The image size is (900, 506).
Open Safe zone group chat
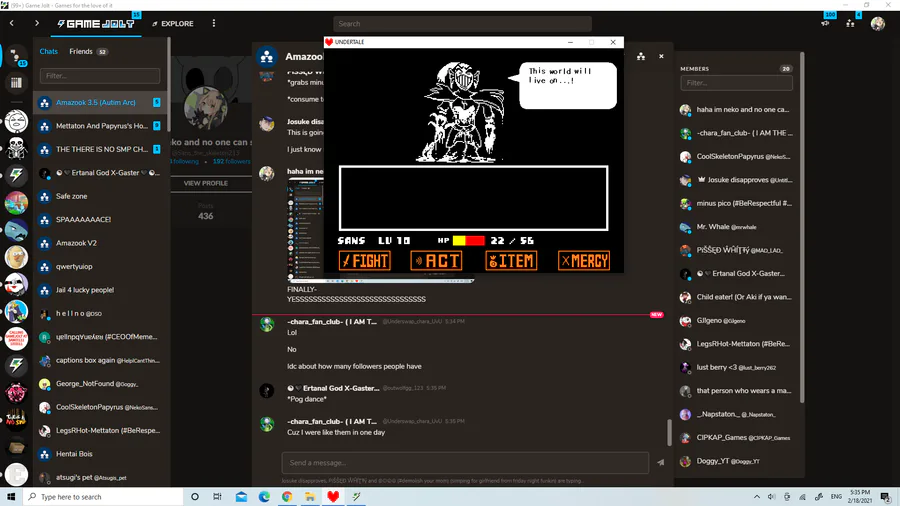coord(100,196)
